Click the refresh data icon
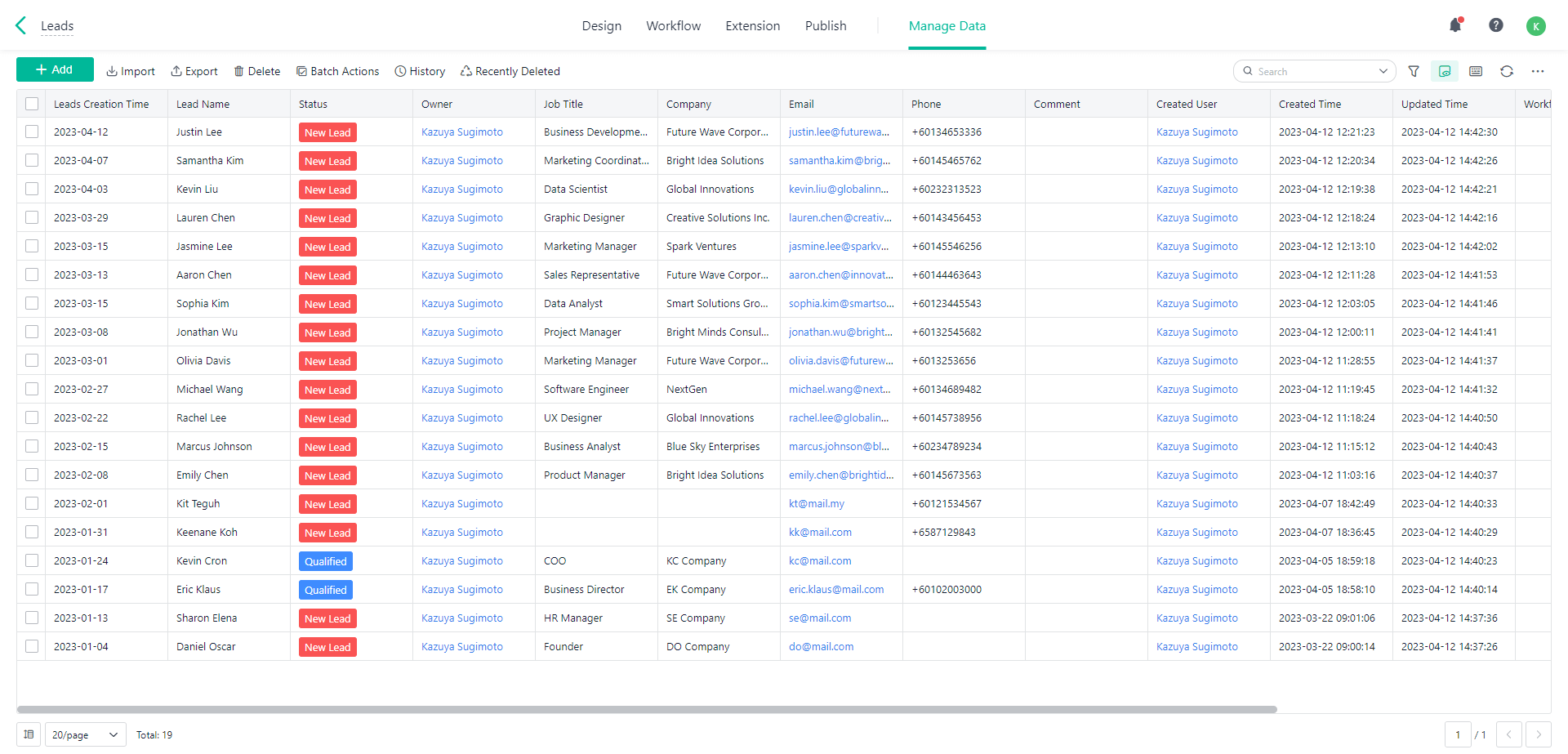Screen dimensions: 1568x754 [1507, 71]
